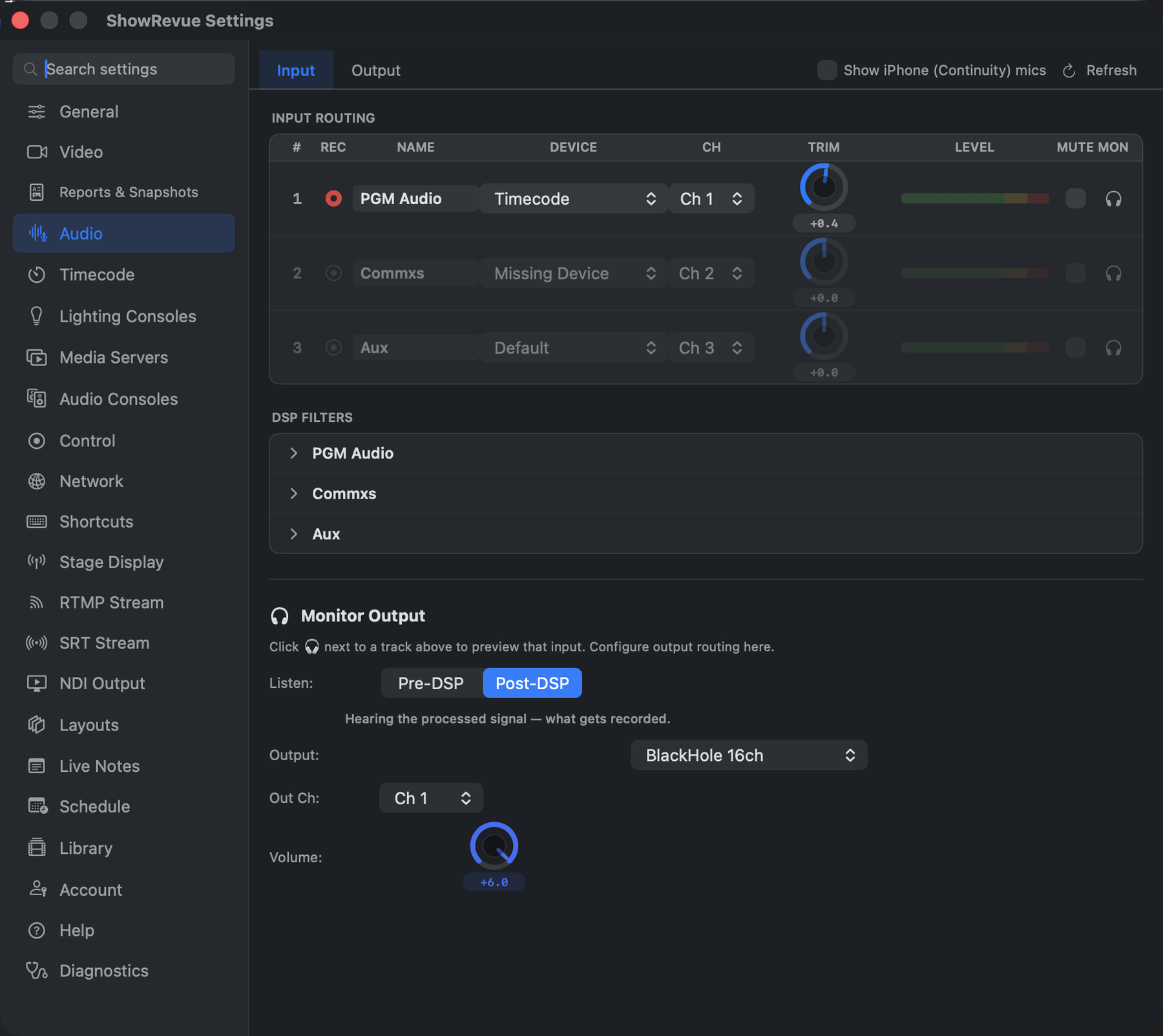Open Timecode device dropdown for PGM Audio
The width and height of the screenshot is (1163, 1036).
(574, 198)
